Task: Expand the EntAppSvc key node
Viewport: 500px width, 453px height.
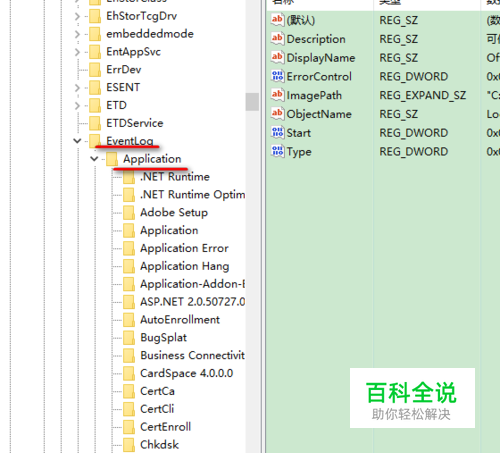Action: coord(77,52)
